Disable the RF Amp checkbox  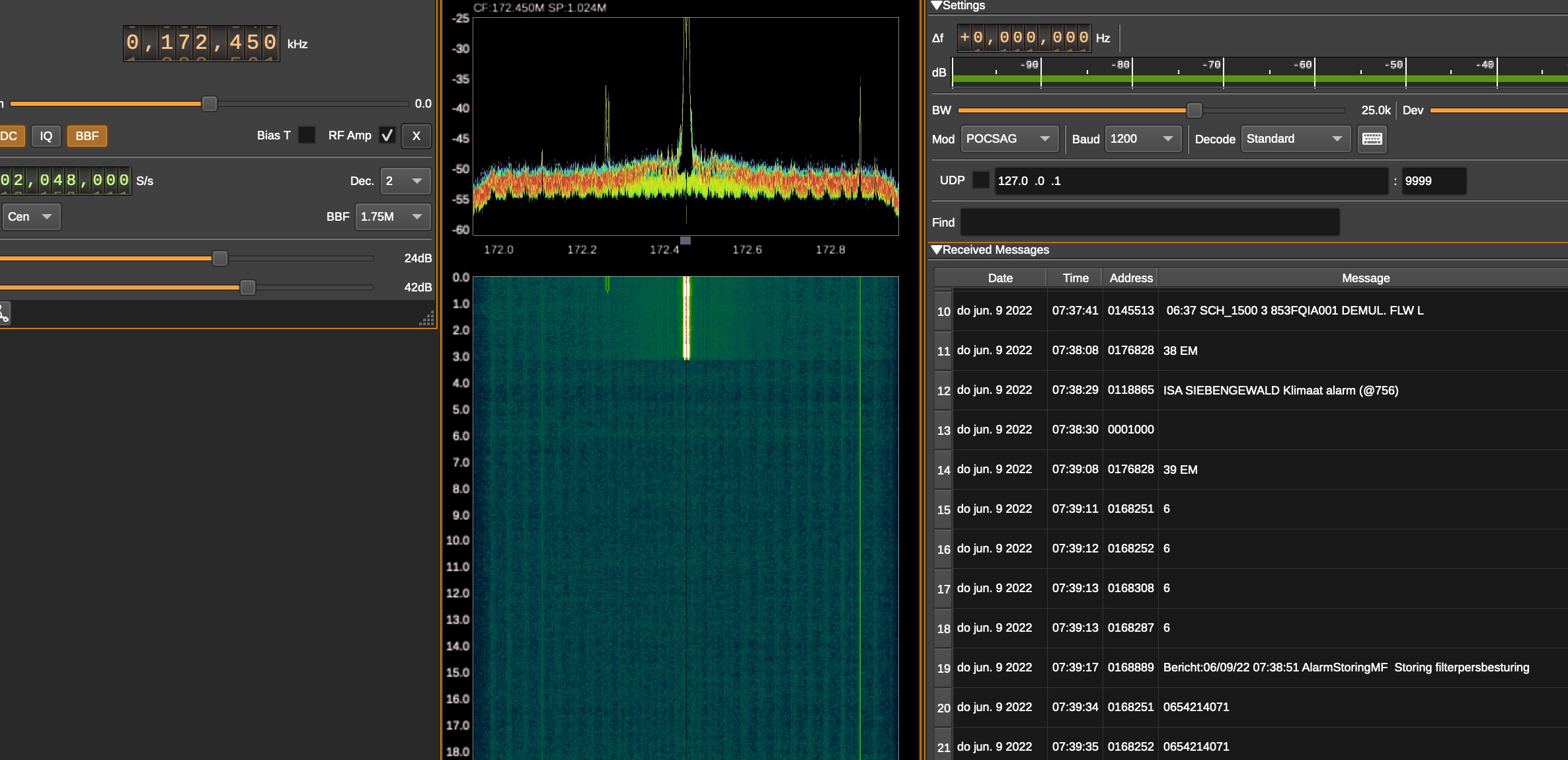click(x=387, y=135)
